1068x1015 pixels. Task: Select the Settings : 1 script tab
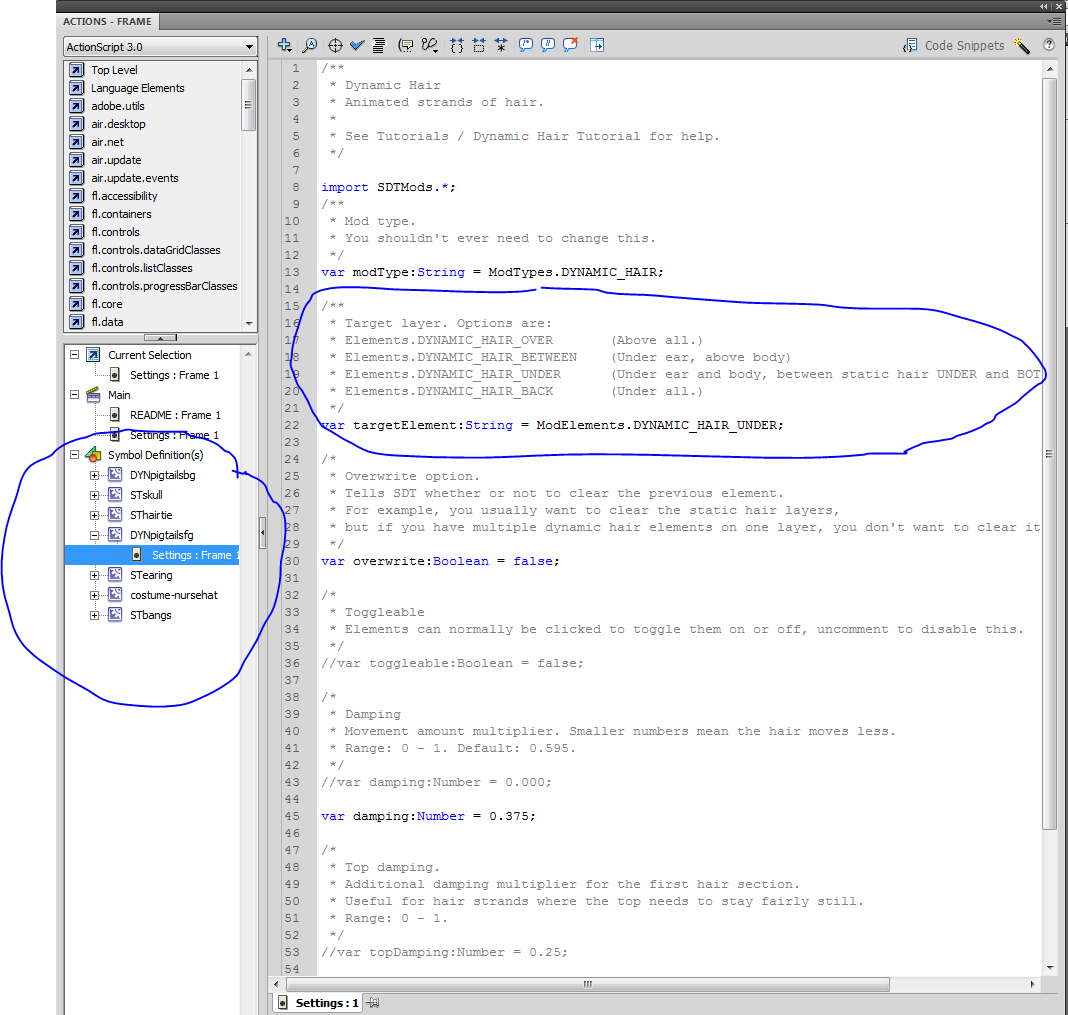318,1003
